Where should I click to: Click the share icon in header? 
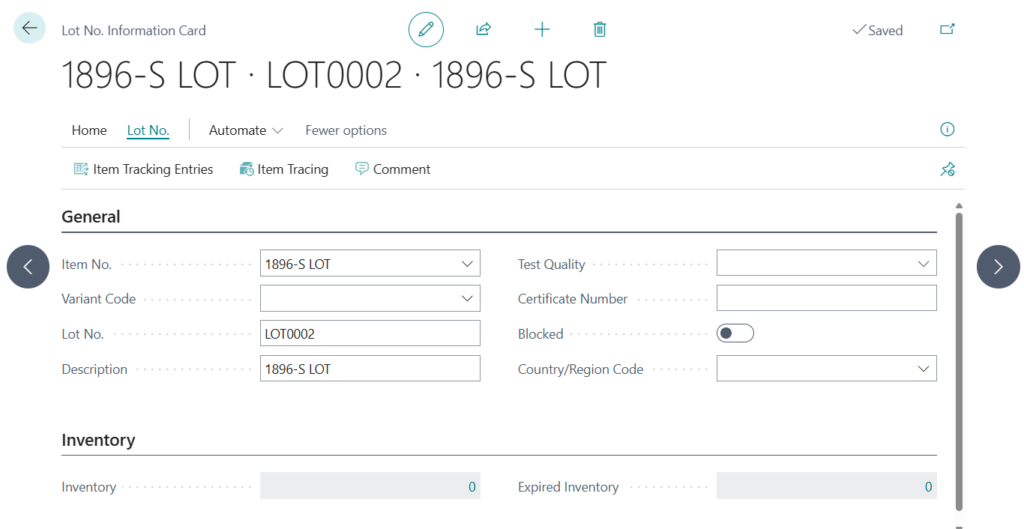(x=483, y=30)
